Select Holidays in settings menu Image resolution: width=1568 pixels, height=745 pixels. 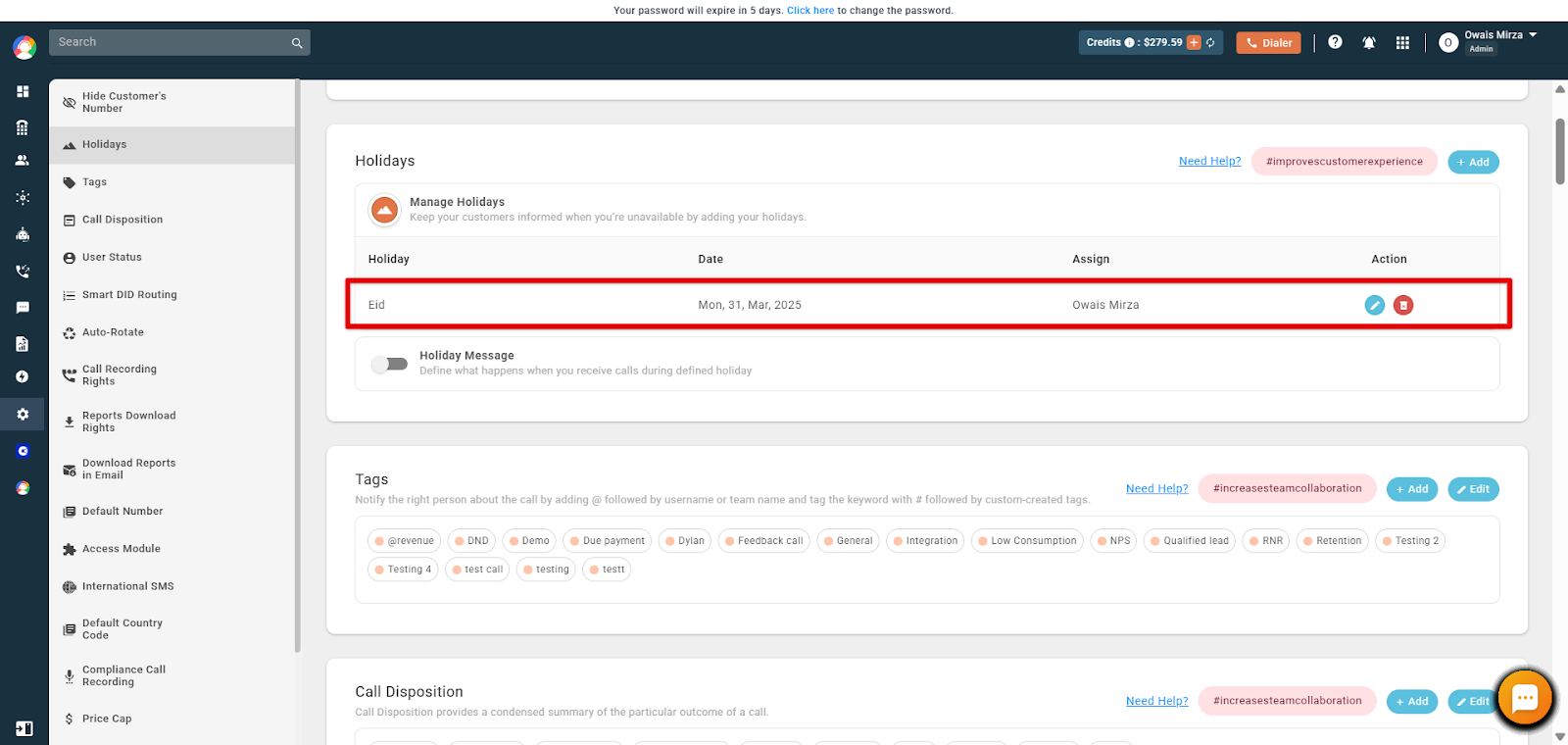tap(172, 145)
